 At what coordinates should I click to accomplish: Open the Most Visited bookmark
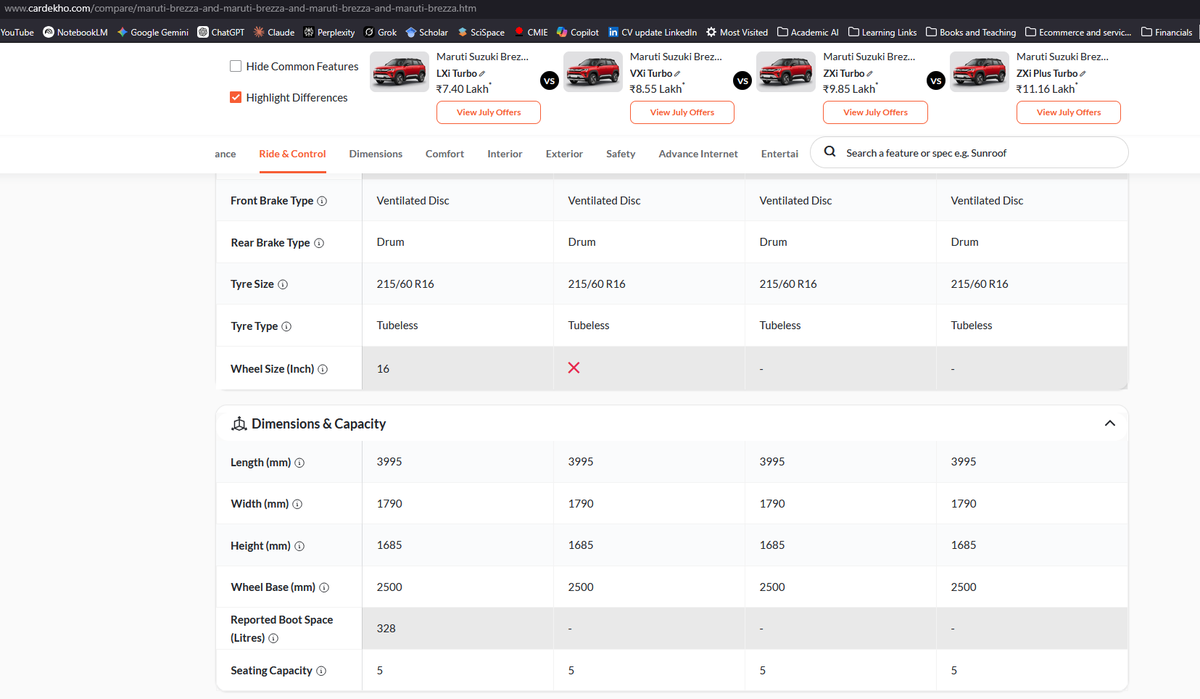(x=736, y=32)
